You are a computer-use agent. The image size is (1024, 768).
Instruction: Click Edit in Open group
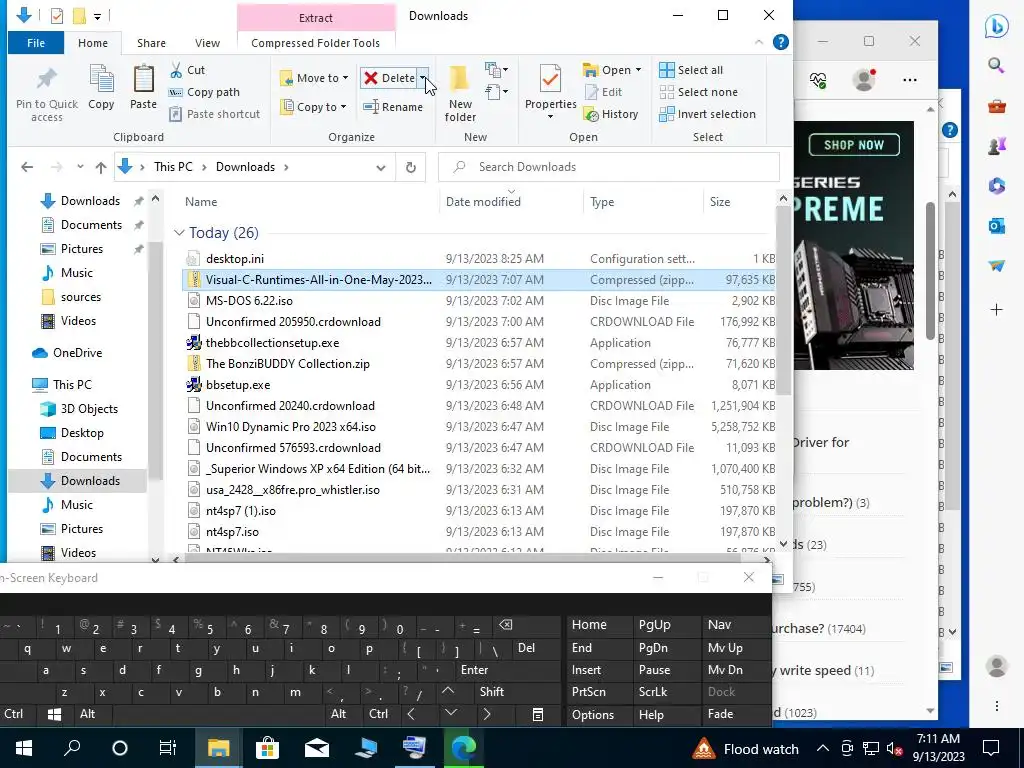(x=603, y=92)
